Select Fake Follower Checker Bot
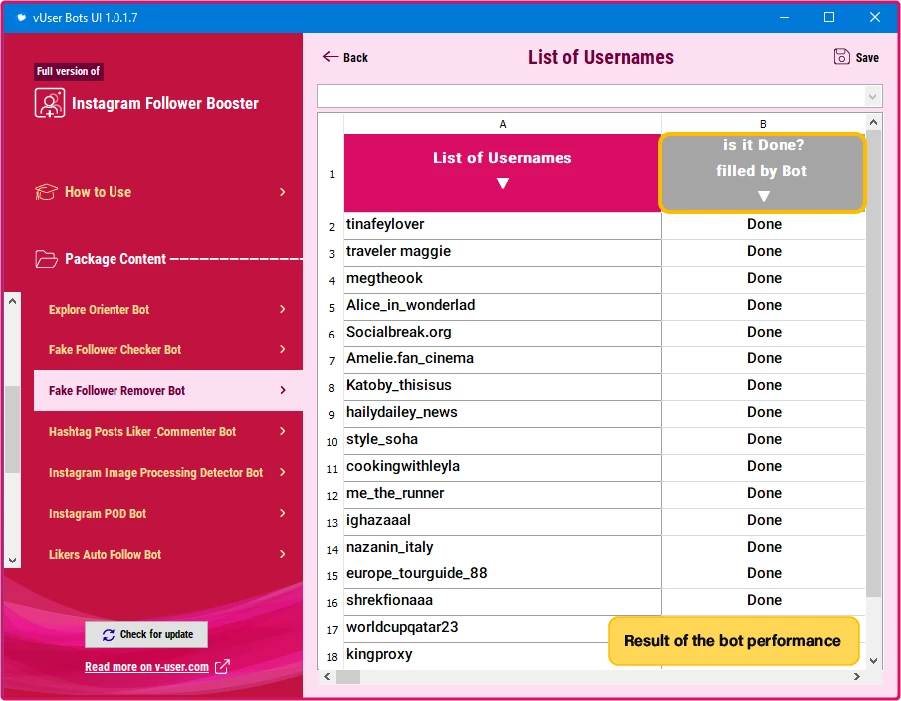The width and height of the screenshot is (901, 701). tap(168, 349)
